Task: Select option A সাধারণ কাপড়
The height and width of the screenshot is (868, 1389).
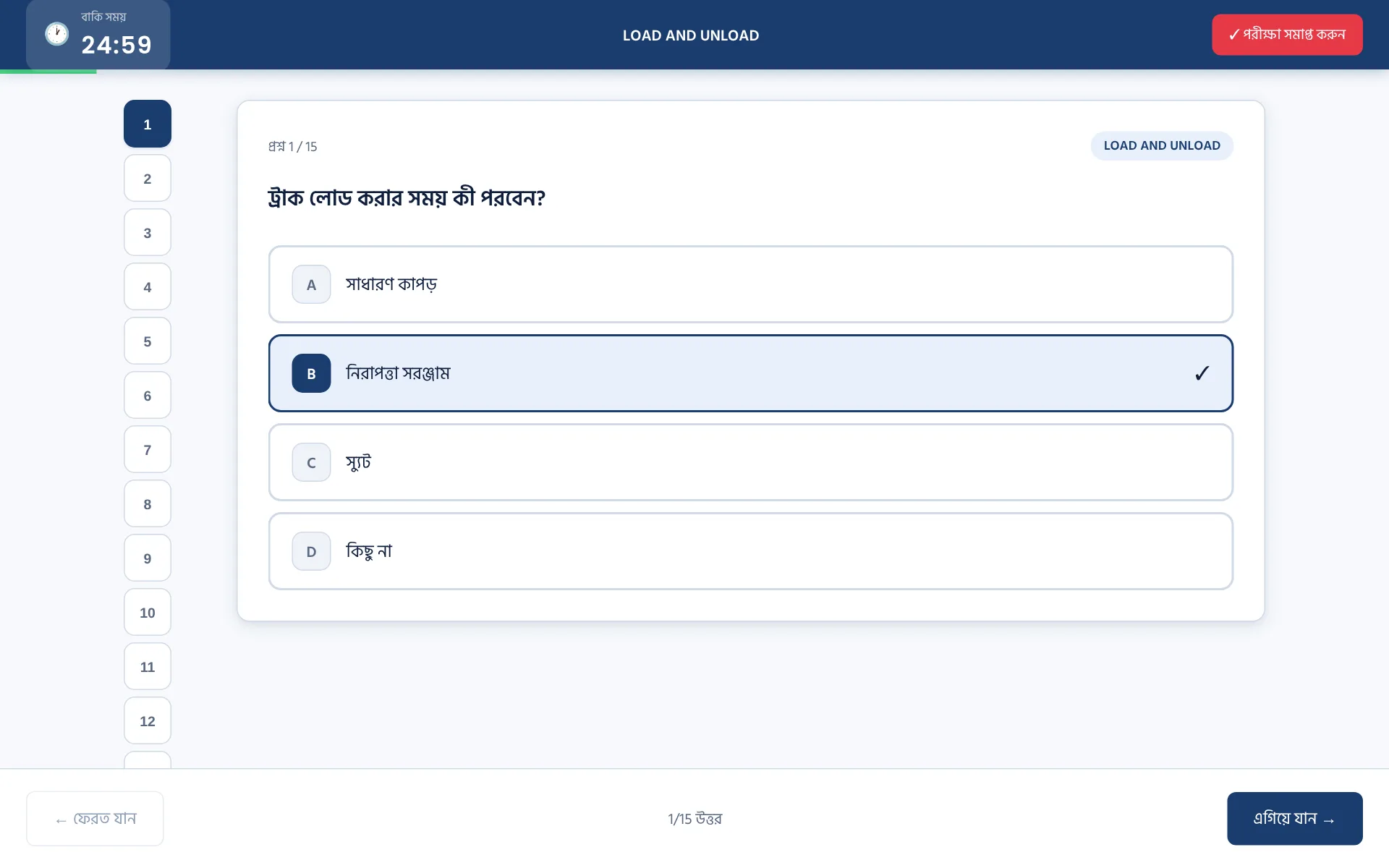Action: pos(750,284)
